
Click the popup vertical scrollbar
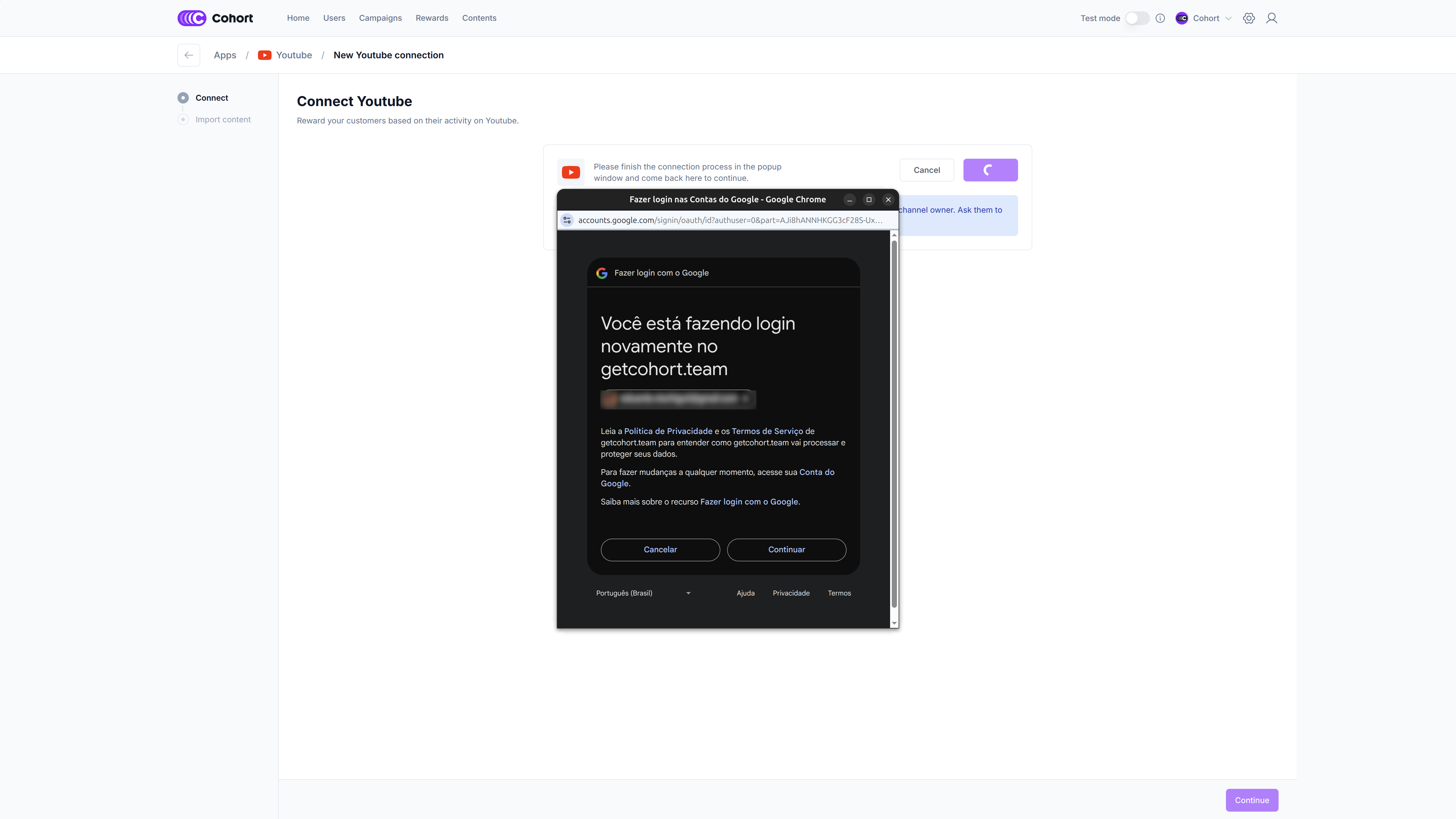[x=894, y=424]
